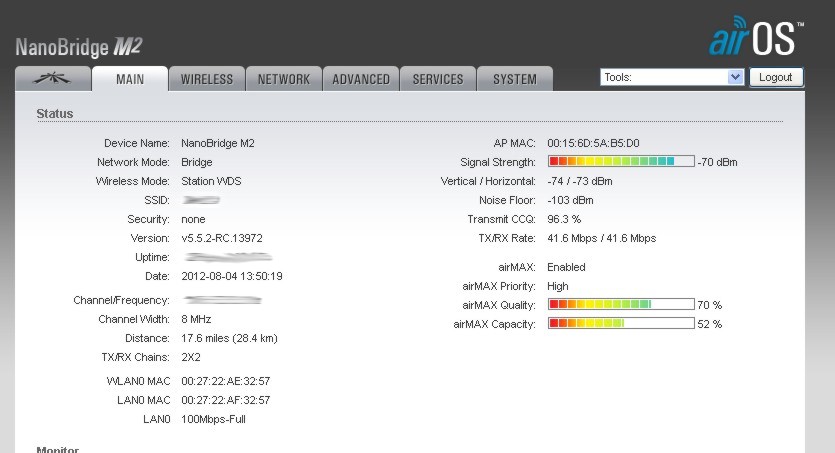This screenshot has height=453, width=835.
Task: Click the airOS logo
Action: [756, 36]
